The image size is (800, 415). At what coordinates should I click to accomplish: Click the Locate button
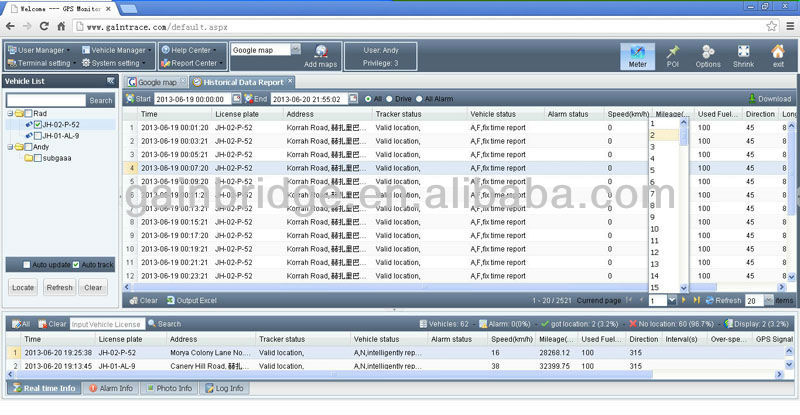[23, 288]
